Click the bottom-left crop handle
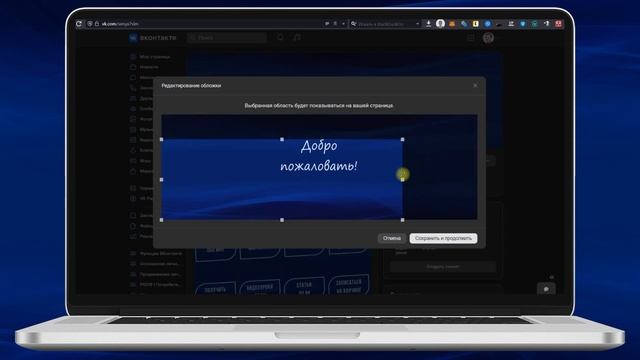 coord(162,220)
